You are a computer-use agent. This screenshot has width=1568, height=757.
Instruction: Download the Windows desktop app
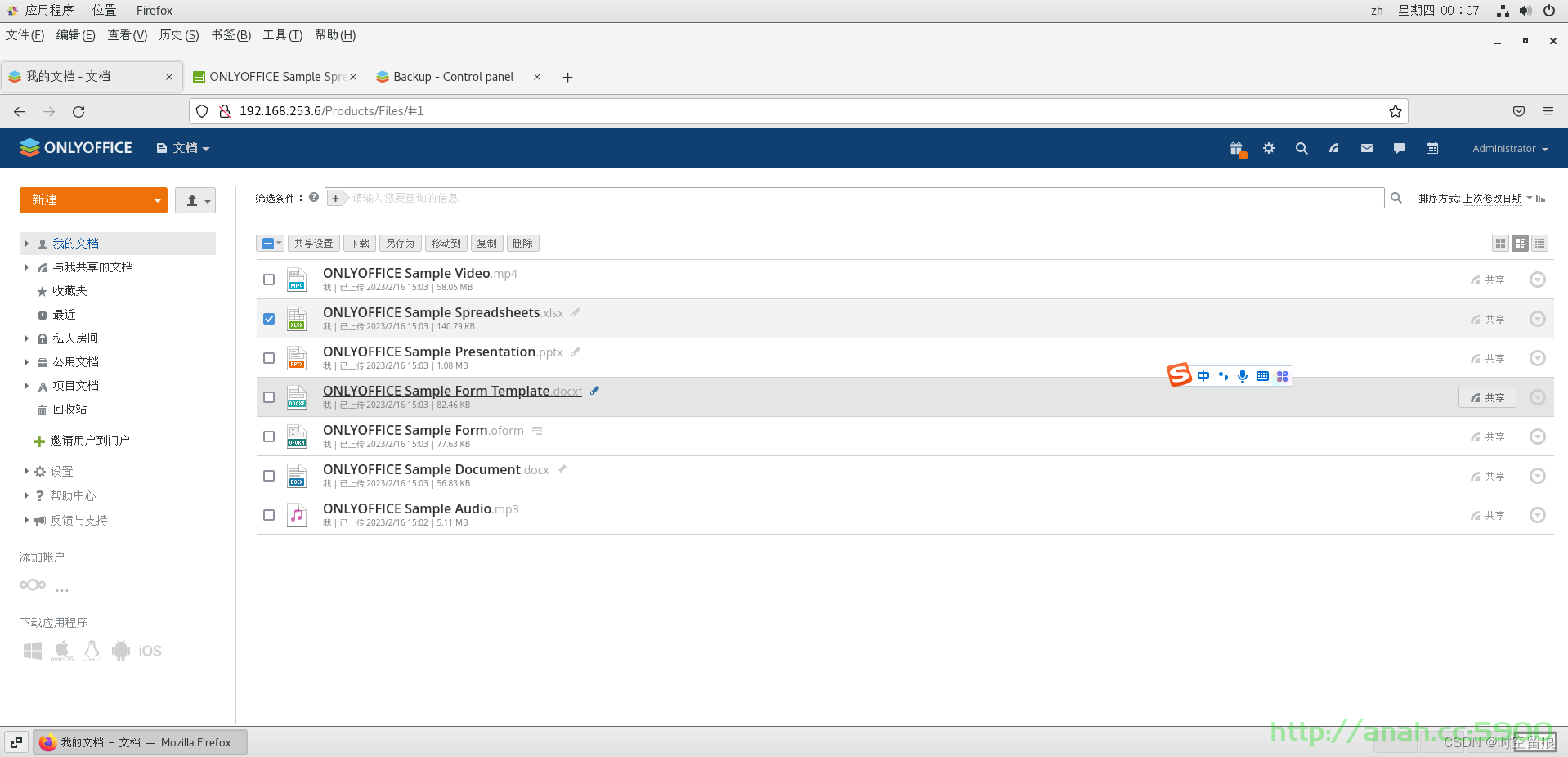pos(33,651)
